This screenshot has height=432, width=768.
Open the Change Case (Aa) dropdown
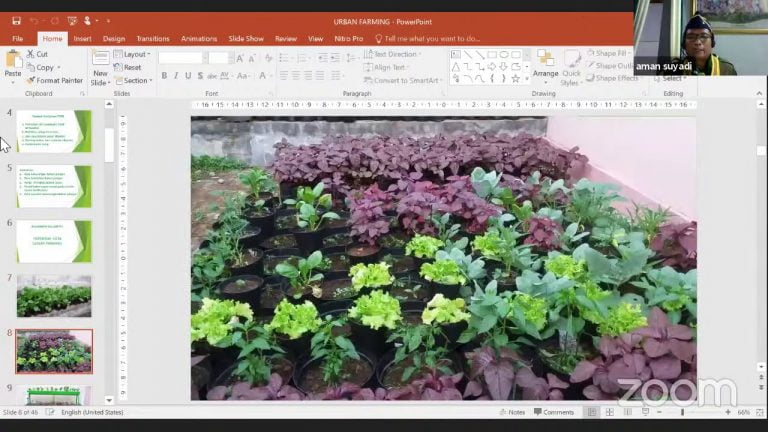tap(242, 76)
